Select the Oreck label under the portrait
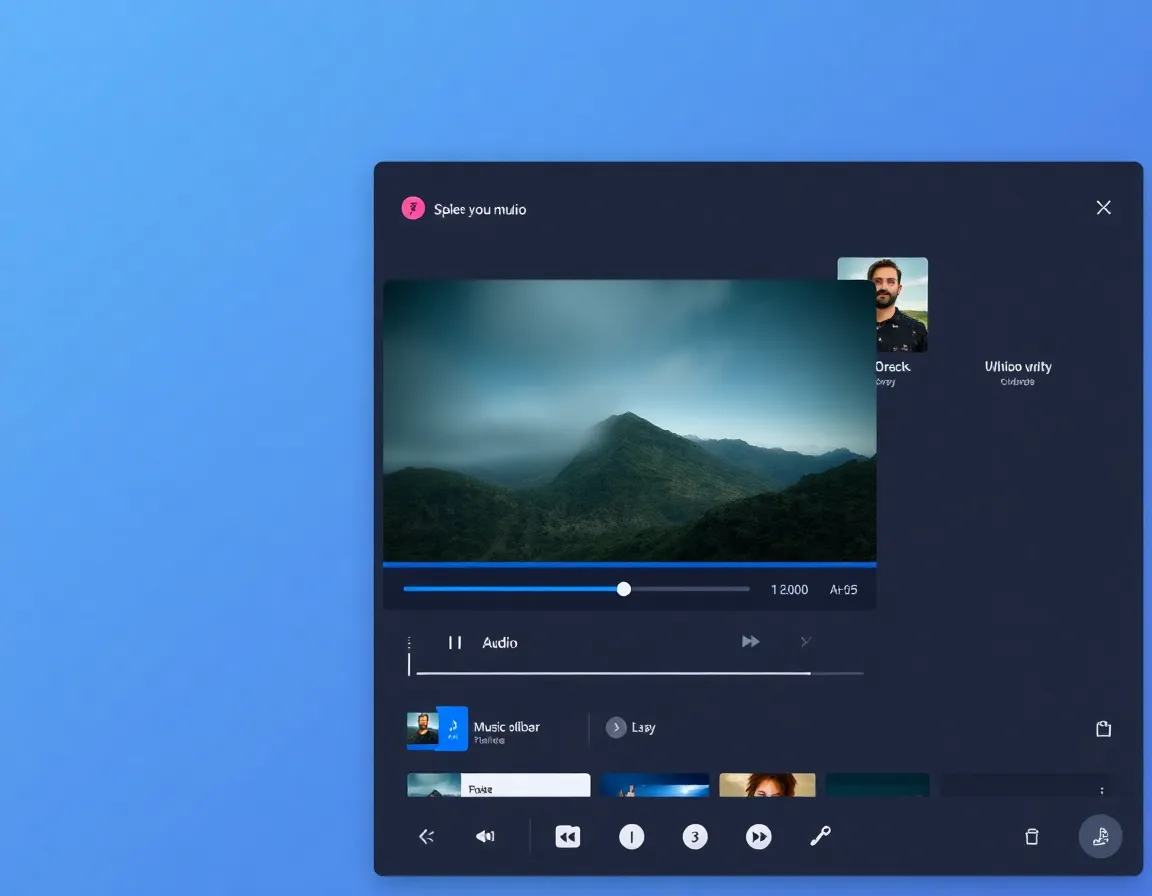 pos(892,367)
